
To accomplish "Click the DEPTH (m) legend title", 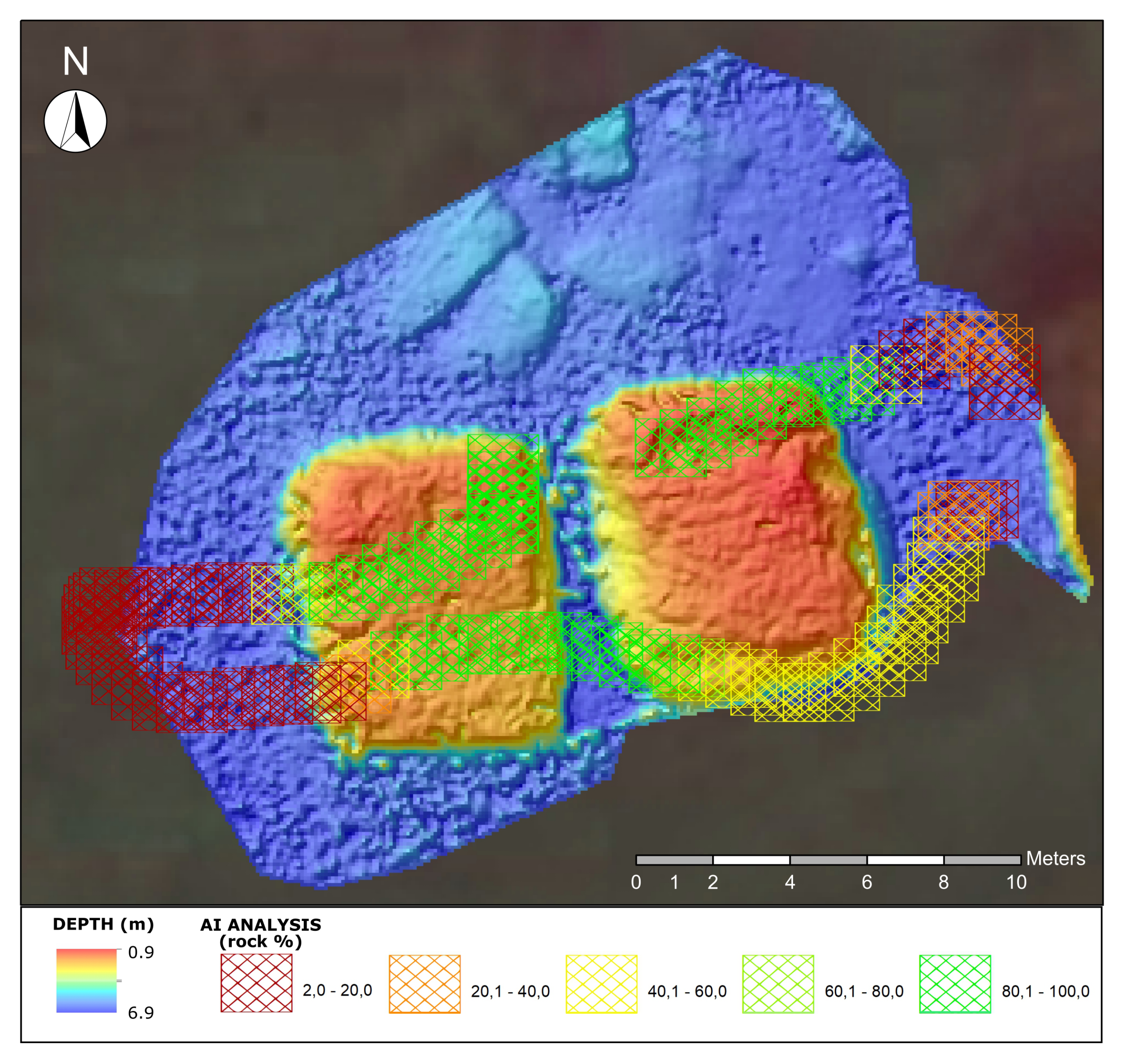I will [x=103, y=925].
